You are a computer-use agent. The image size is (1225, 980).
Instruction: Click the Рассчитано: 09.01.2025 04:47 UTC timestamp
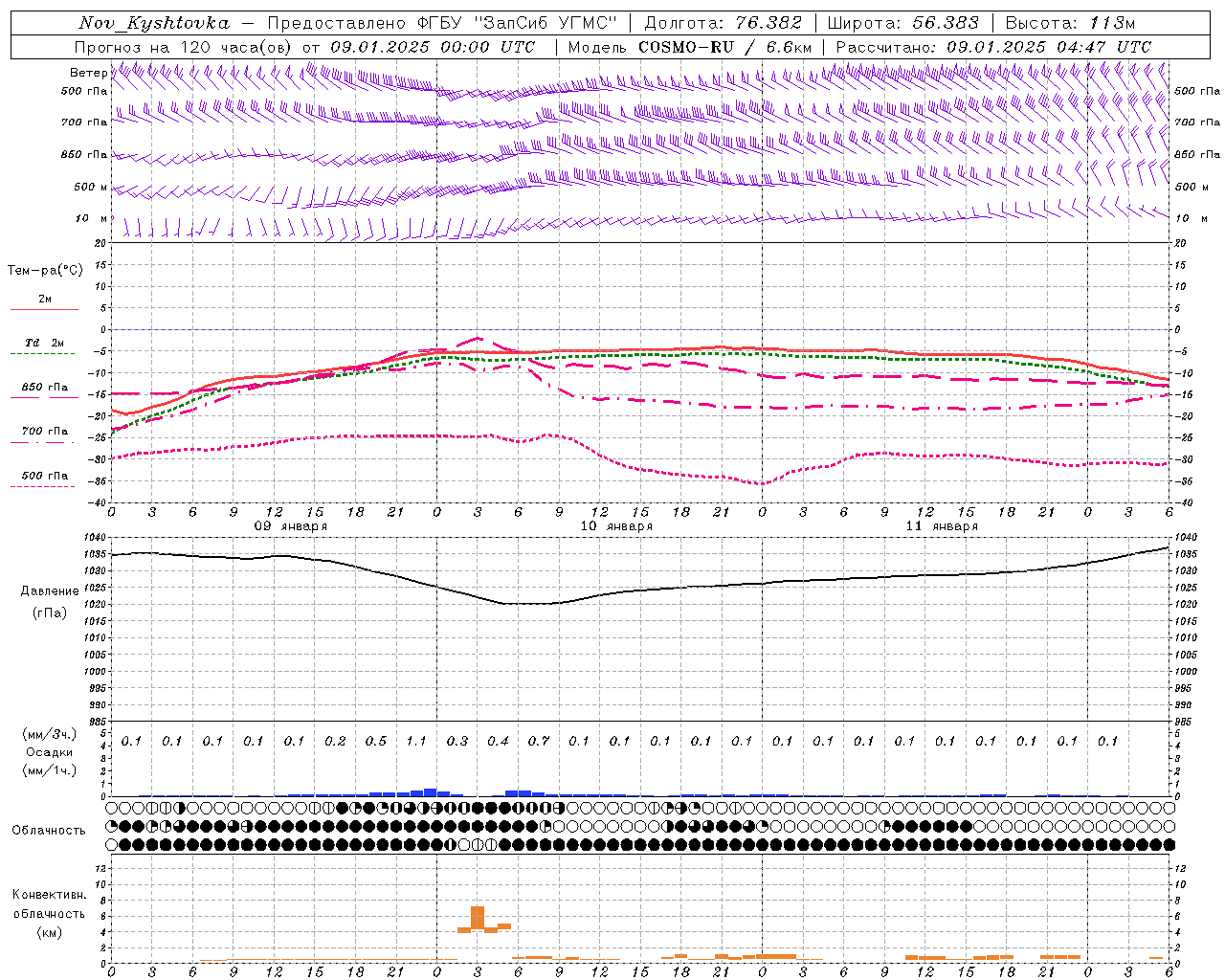click(993, 47)
